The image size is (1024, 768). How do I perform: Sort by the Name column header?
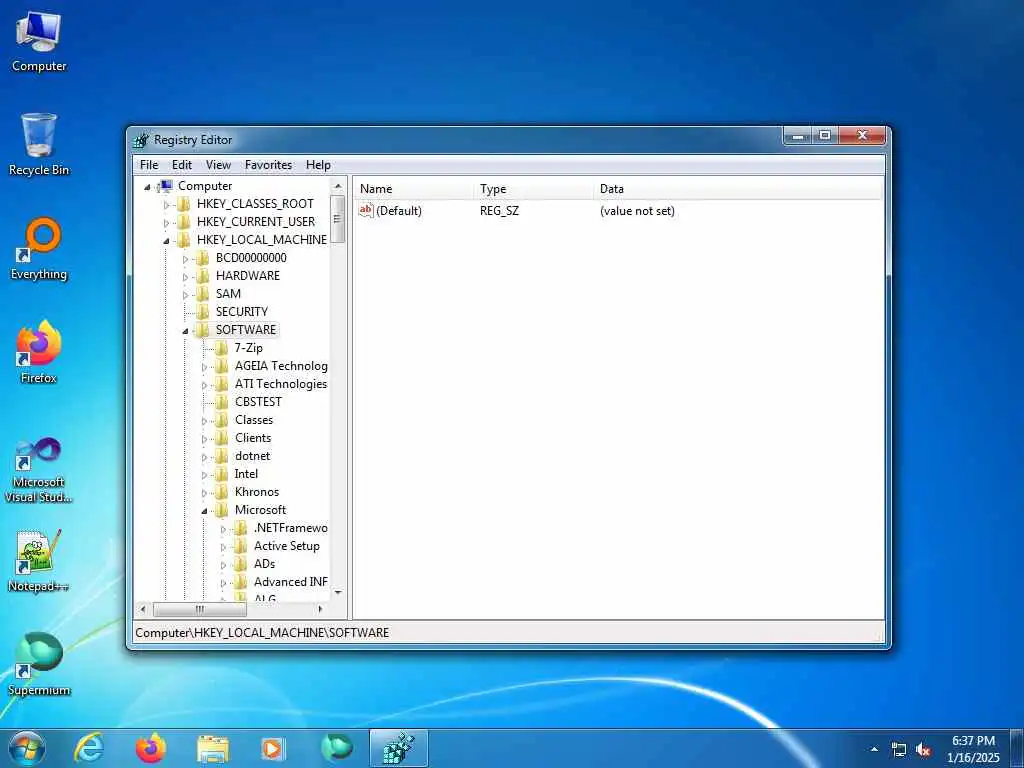point(414,189)
